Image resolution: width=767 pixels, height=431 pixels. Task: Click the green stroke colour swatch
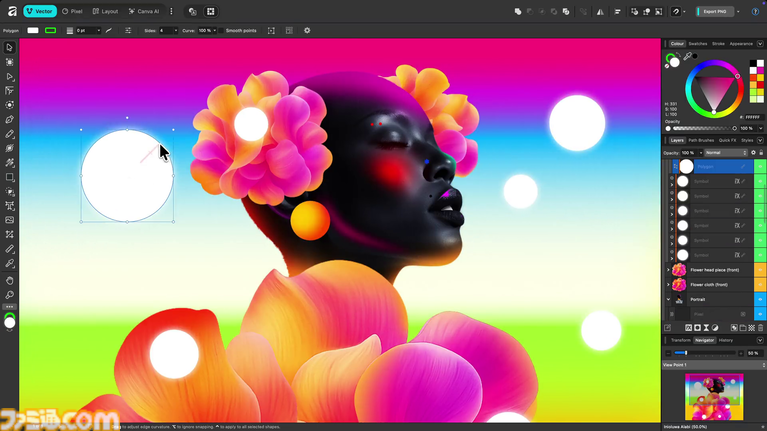[50, 31]
